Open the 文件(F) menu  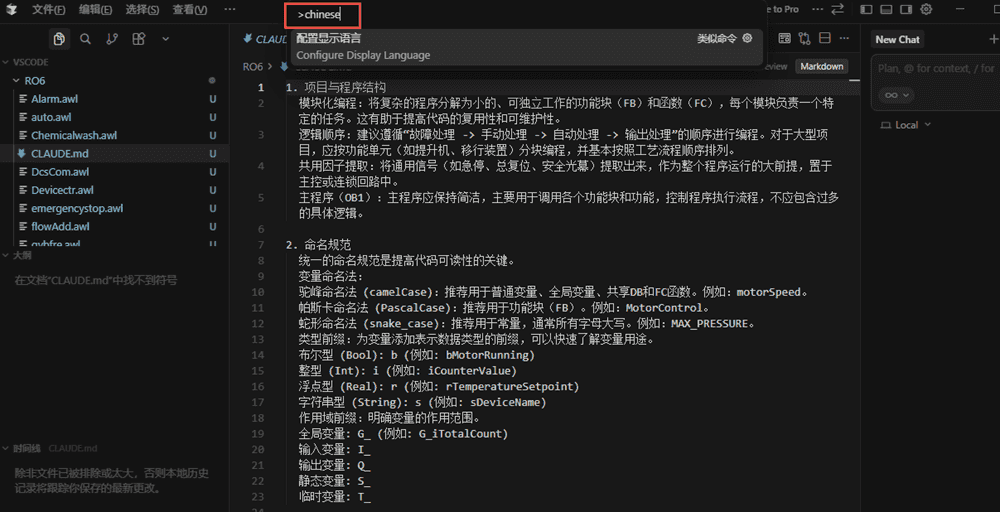(x=48, y=9)
